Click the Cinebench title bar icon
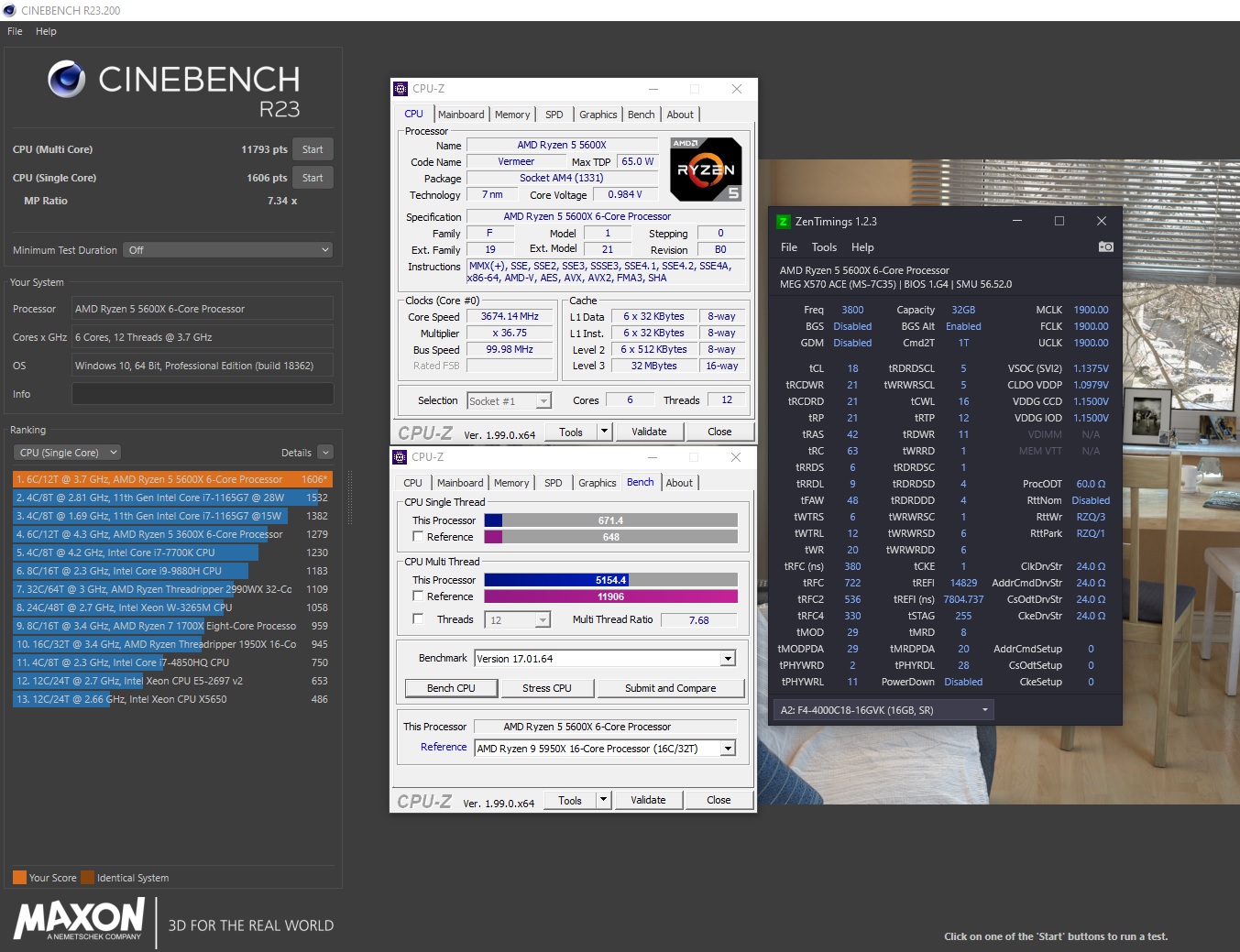 [x=10, y=10]
